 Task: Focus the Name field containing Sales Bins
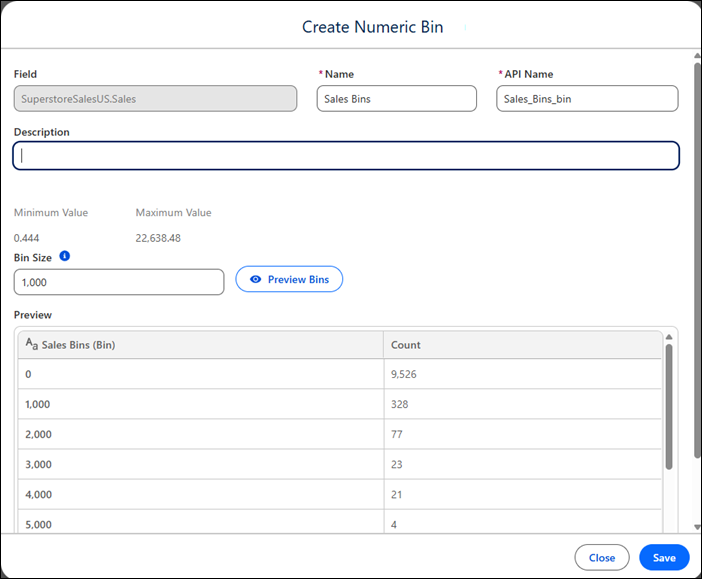tap(397, 99)
